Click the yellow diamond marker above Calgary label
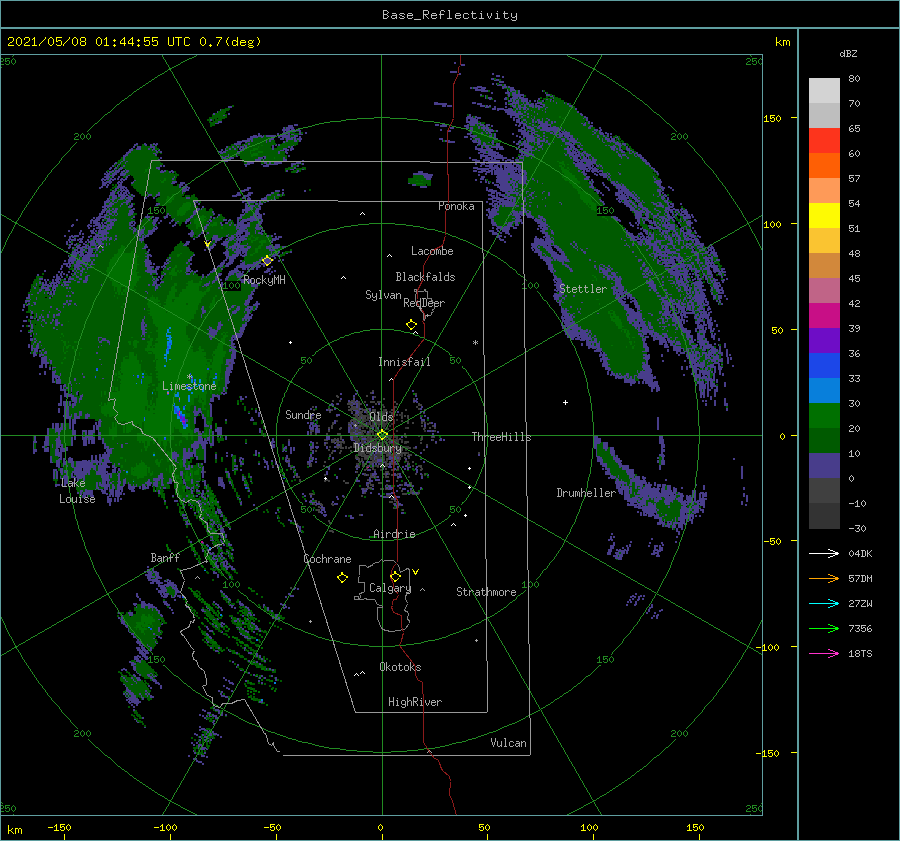Viewport: 900px width, 841px height. tap(395, 576)
